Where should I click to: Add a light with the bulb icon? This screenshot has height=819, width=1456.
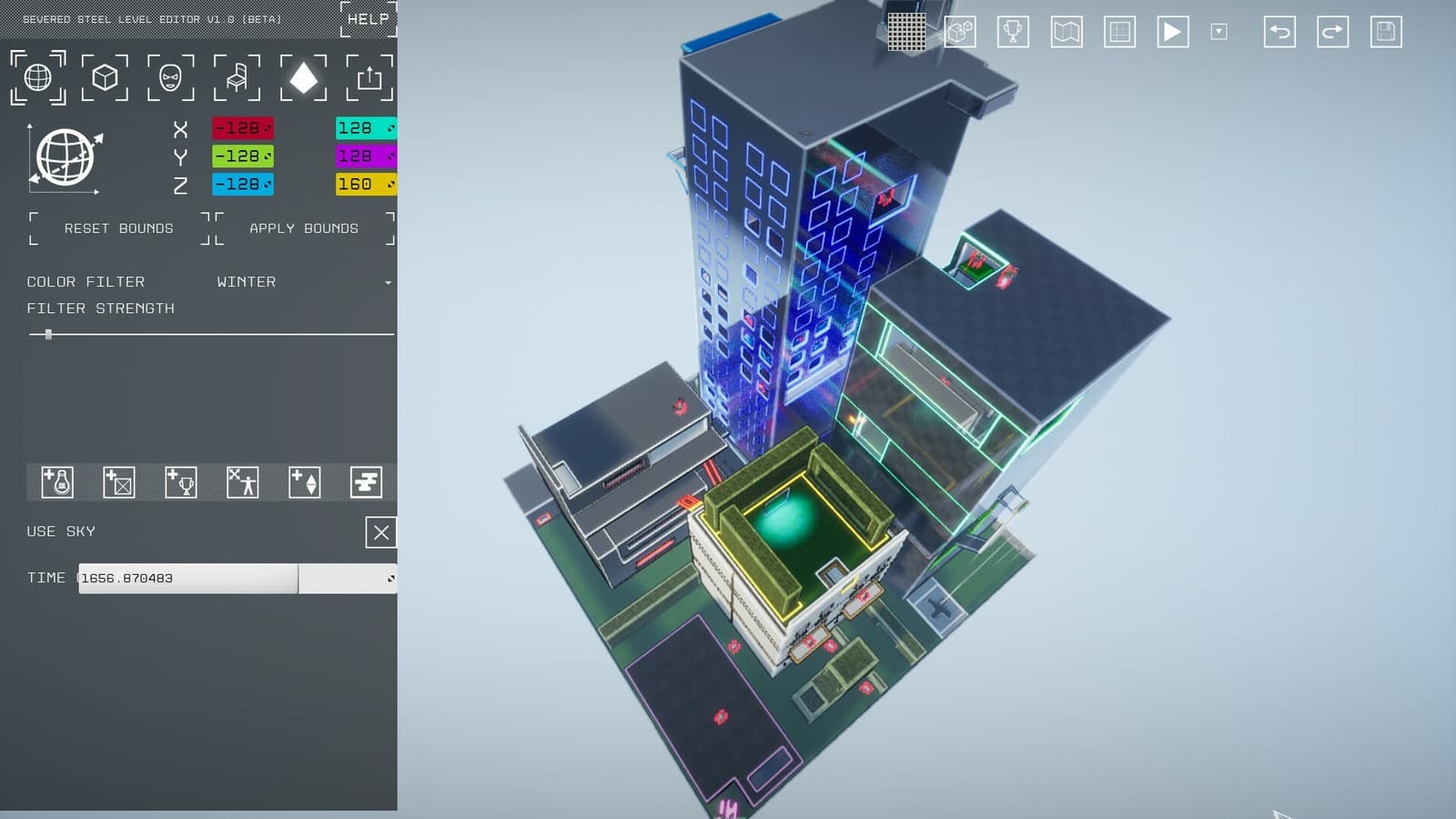57,482
